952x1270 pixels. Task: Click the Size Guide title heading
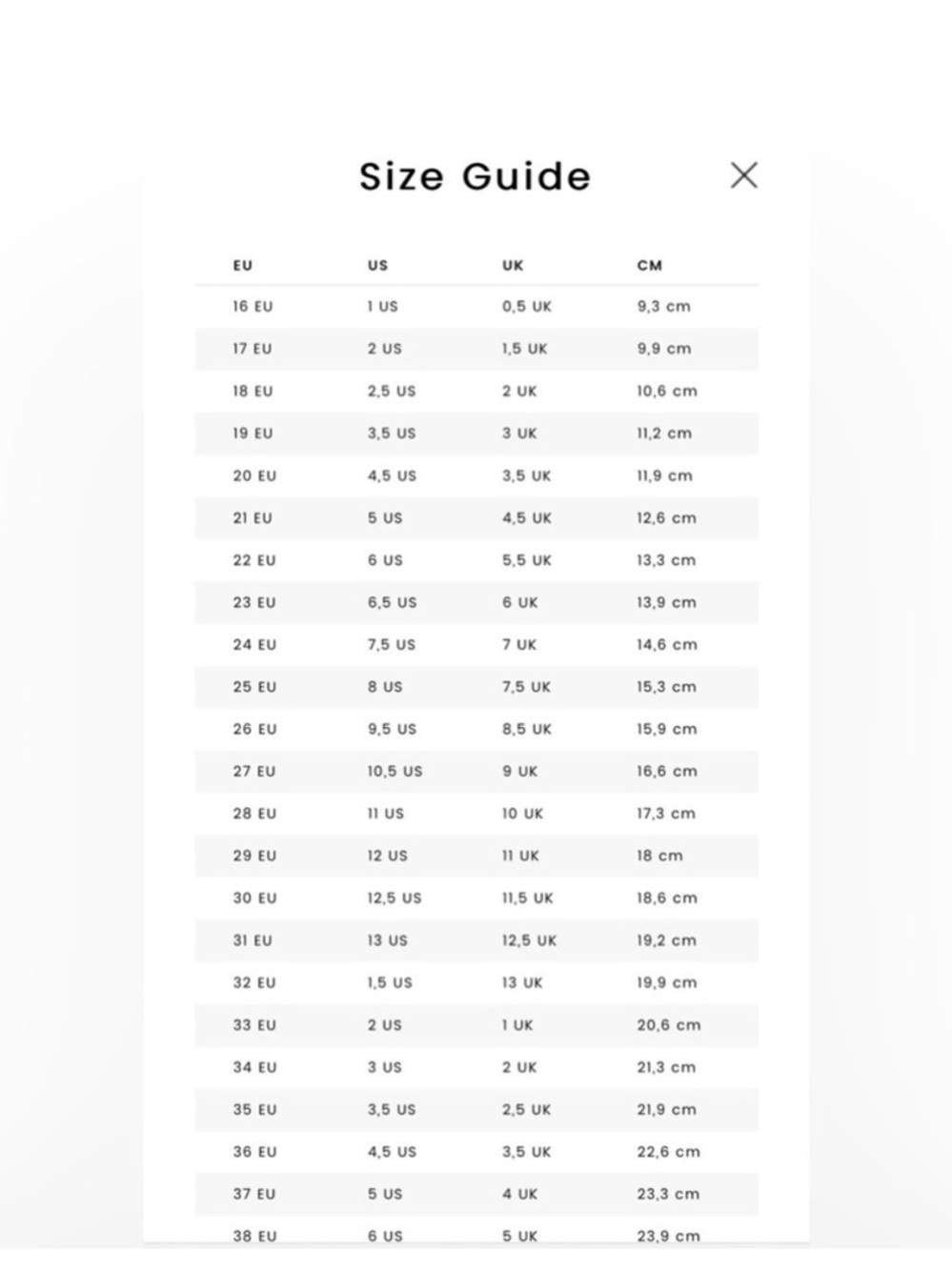pyautogui.click(x=475, y=177)
